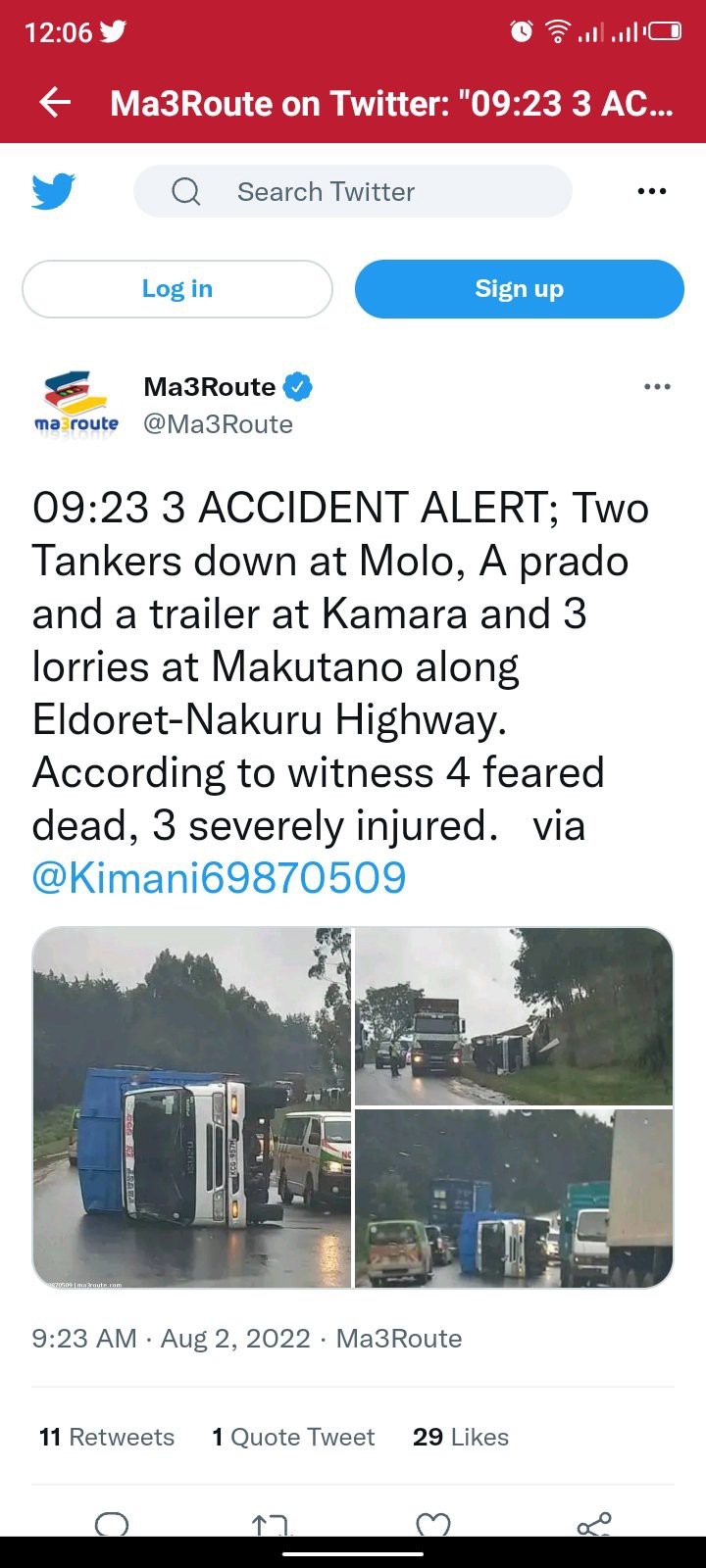Focus the Search Twitter field
The width and height of the screenshot is (706, 1568).
353,191
